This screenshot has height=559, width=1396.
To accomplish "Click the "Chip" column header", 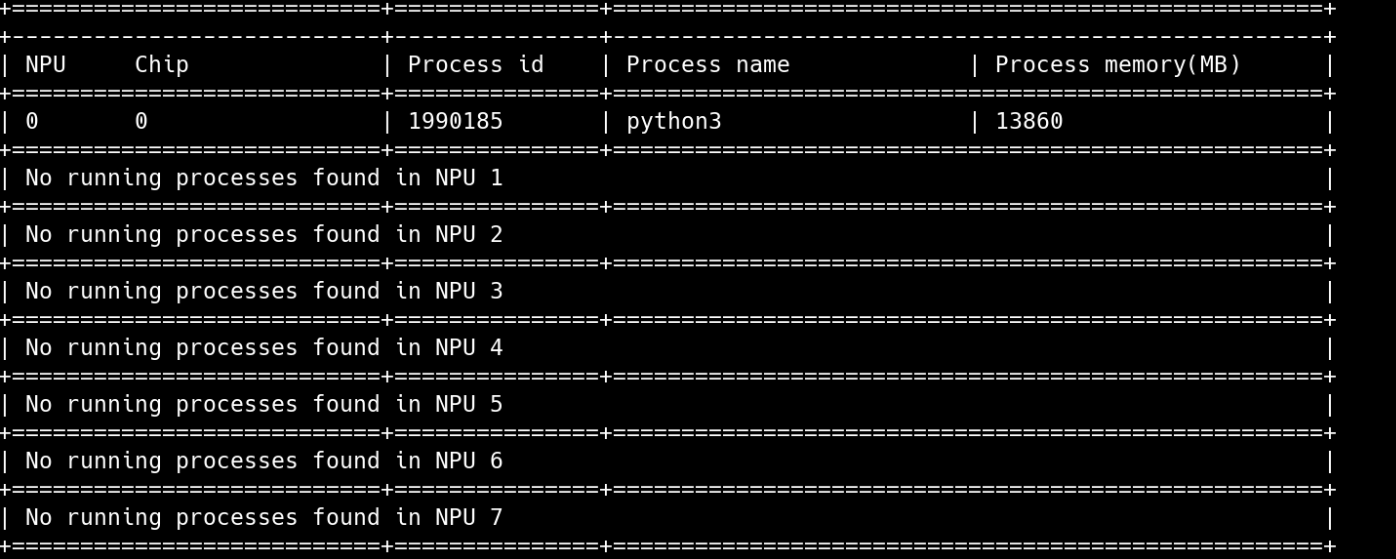I will pos(161,65).
